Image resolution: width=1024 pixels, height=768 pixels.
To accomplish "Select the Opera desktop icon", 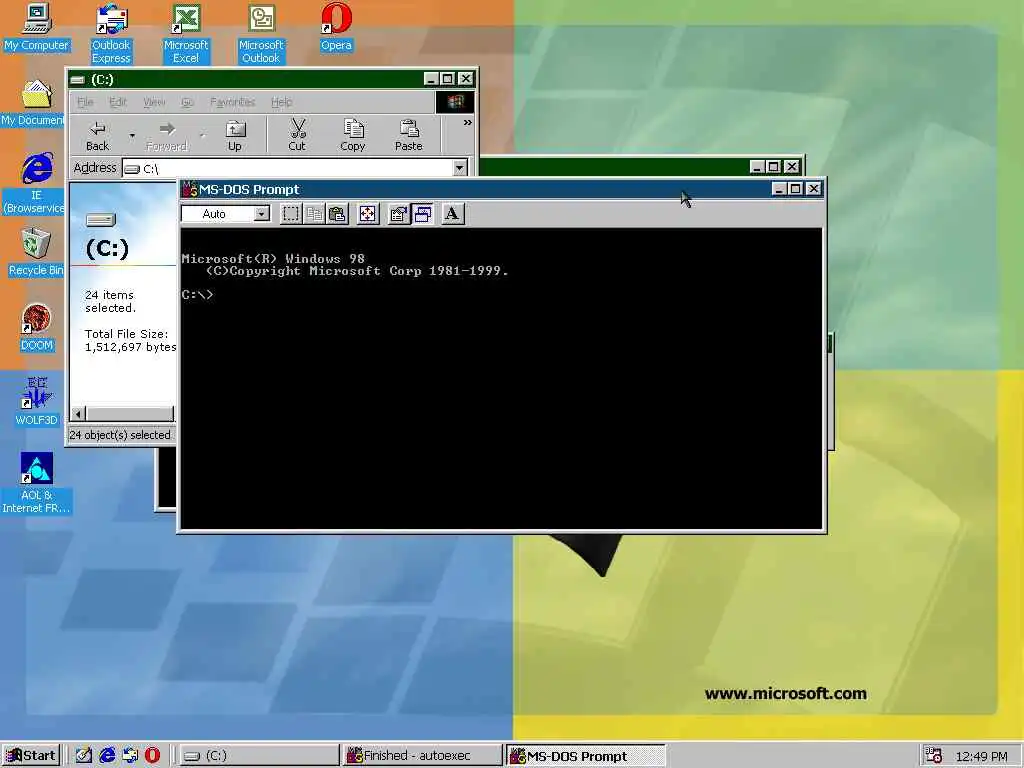I will (336, 27).
